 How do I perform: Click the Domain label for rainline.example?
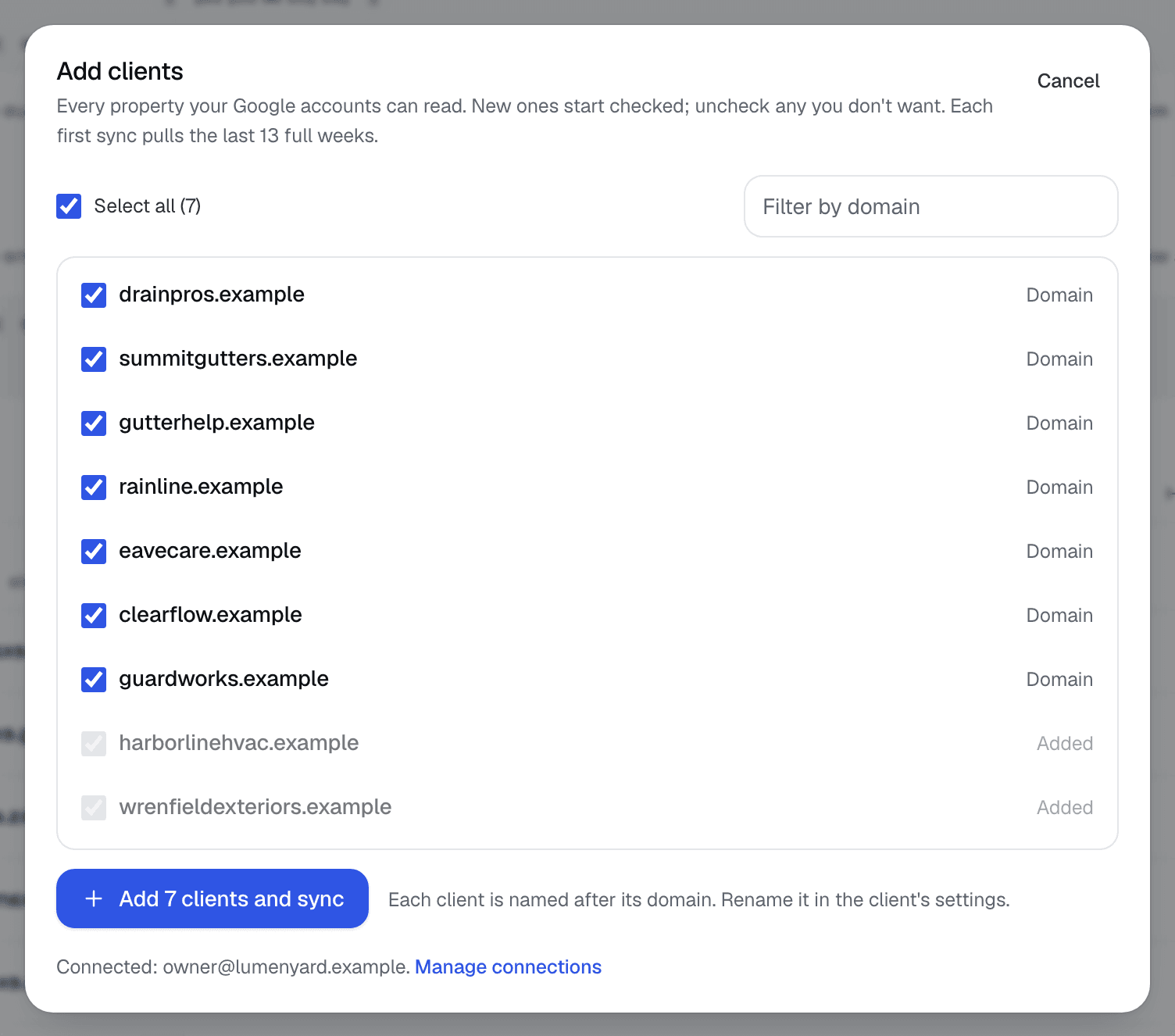(1059, 488)
